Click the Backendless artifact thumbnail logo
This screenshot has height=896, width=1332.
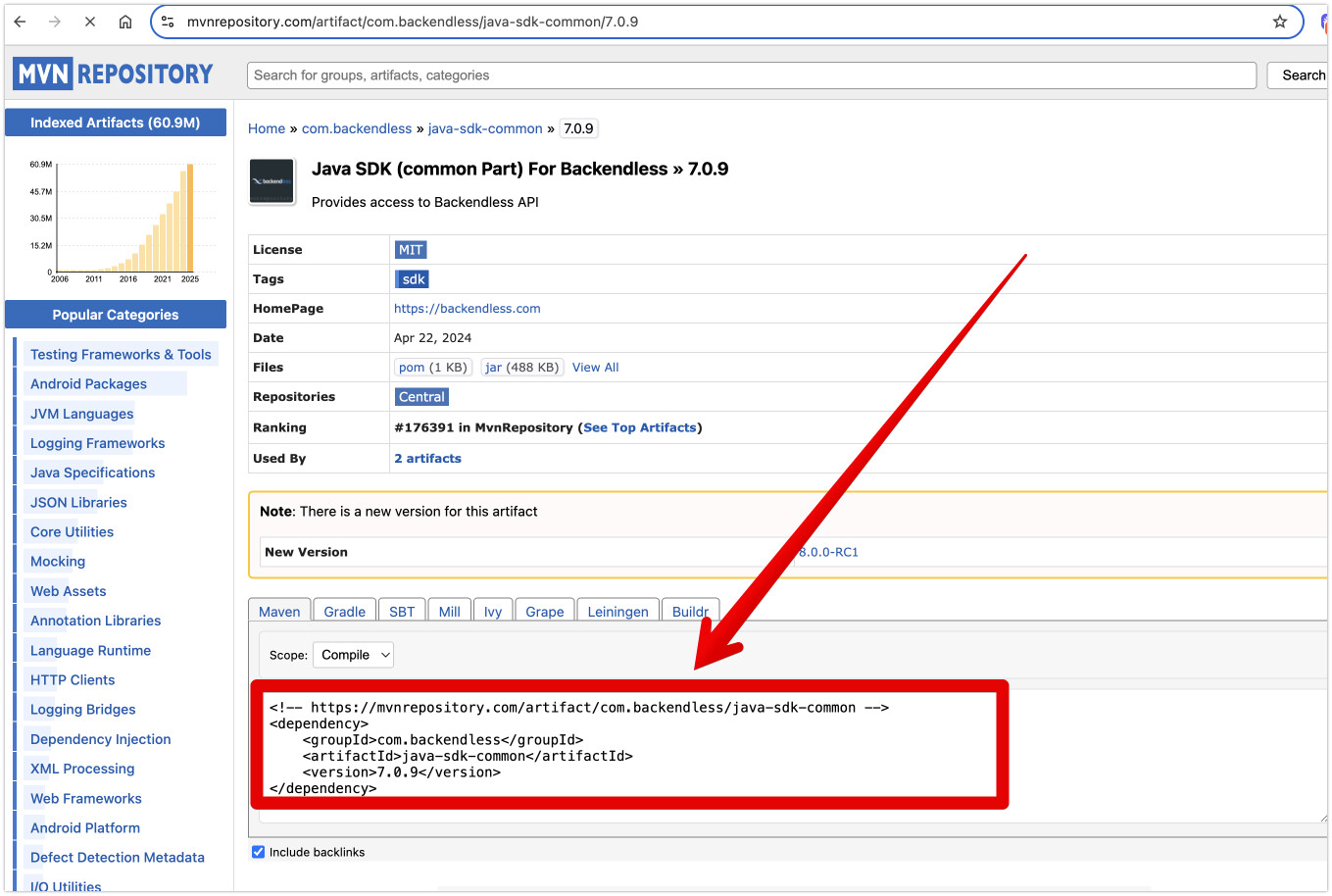(x=272, y=181)
